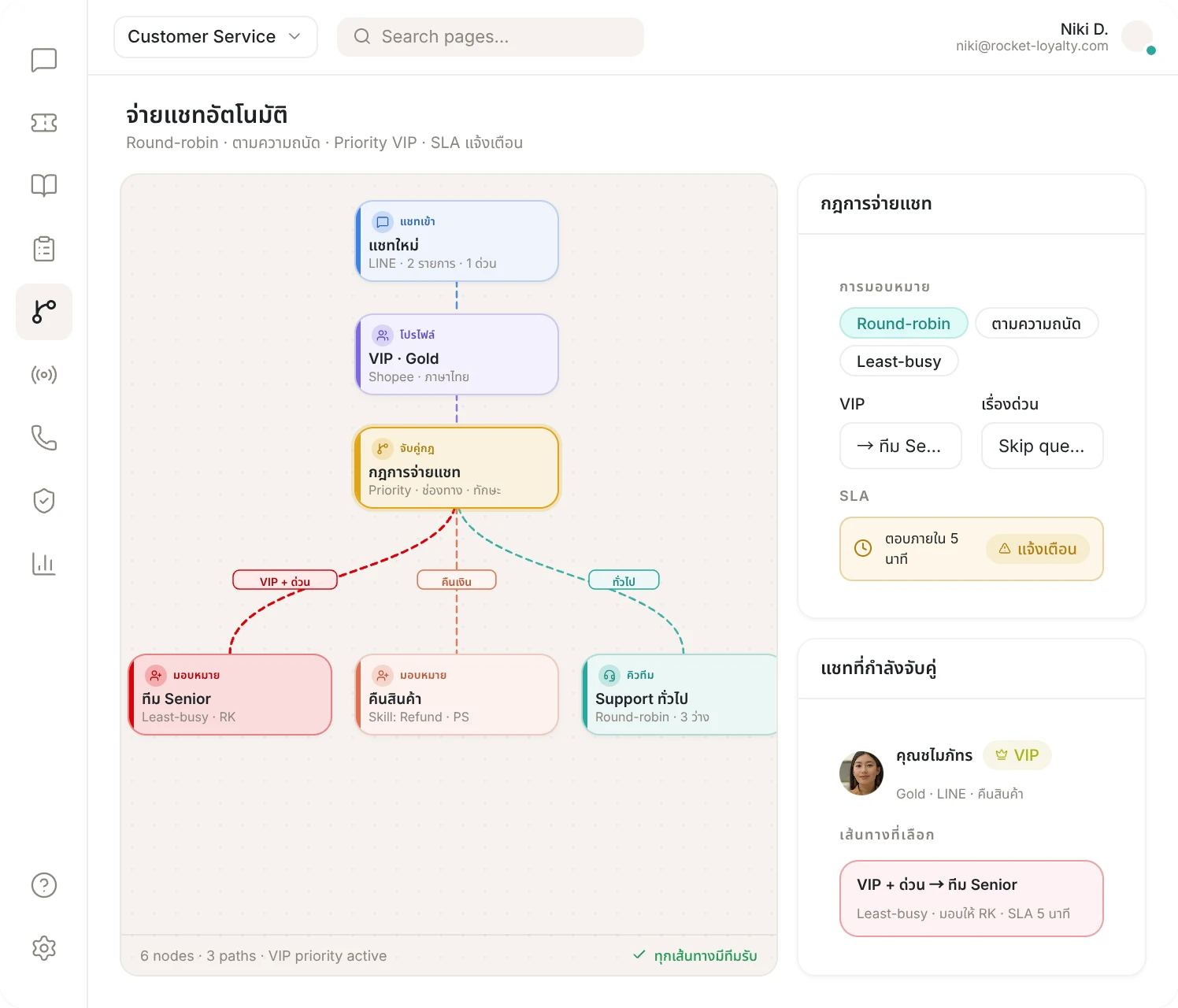Screen dimensions: 1178x1008
Task: Select the คืนสินค้า assignment node
Action: click(x=457, y=695)
